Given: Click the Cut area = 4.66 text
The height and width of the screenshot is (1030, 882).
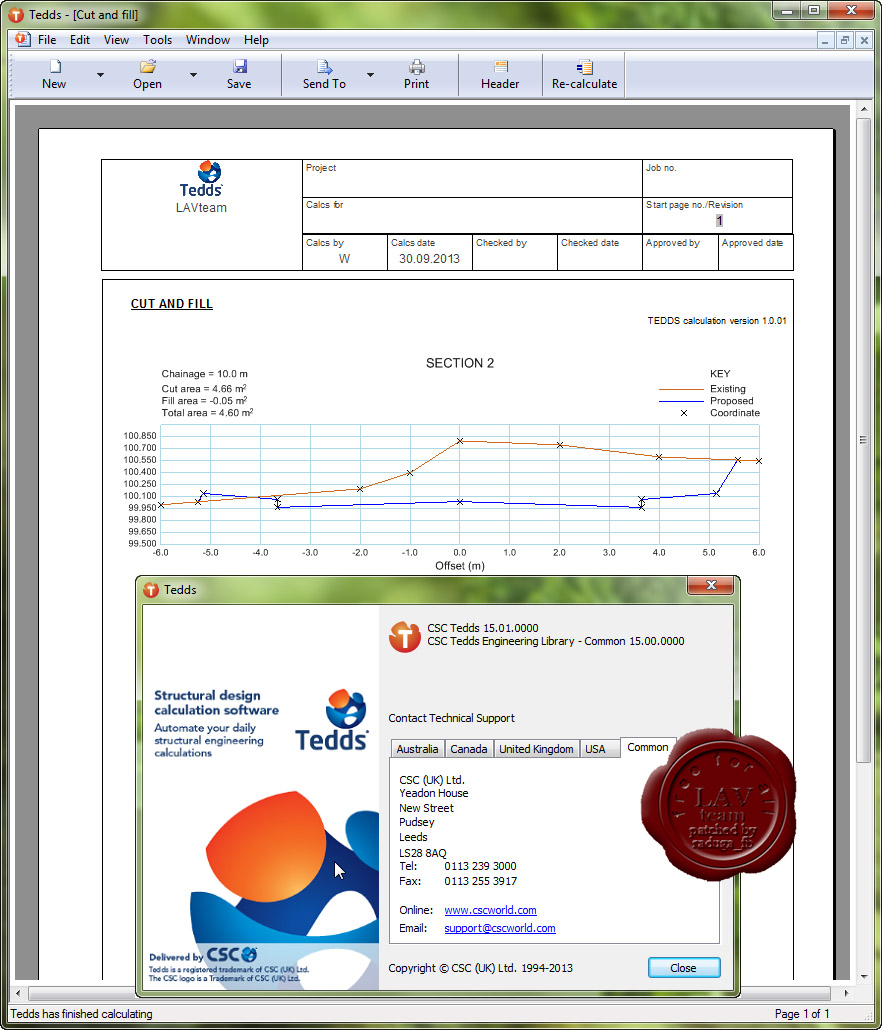Looking at the screenshot, I should [204, 388].
